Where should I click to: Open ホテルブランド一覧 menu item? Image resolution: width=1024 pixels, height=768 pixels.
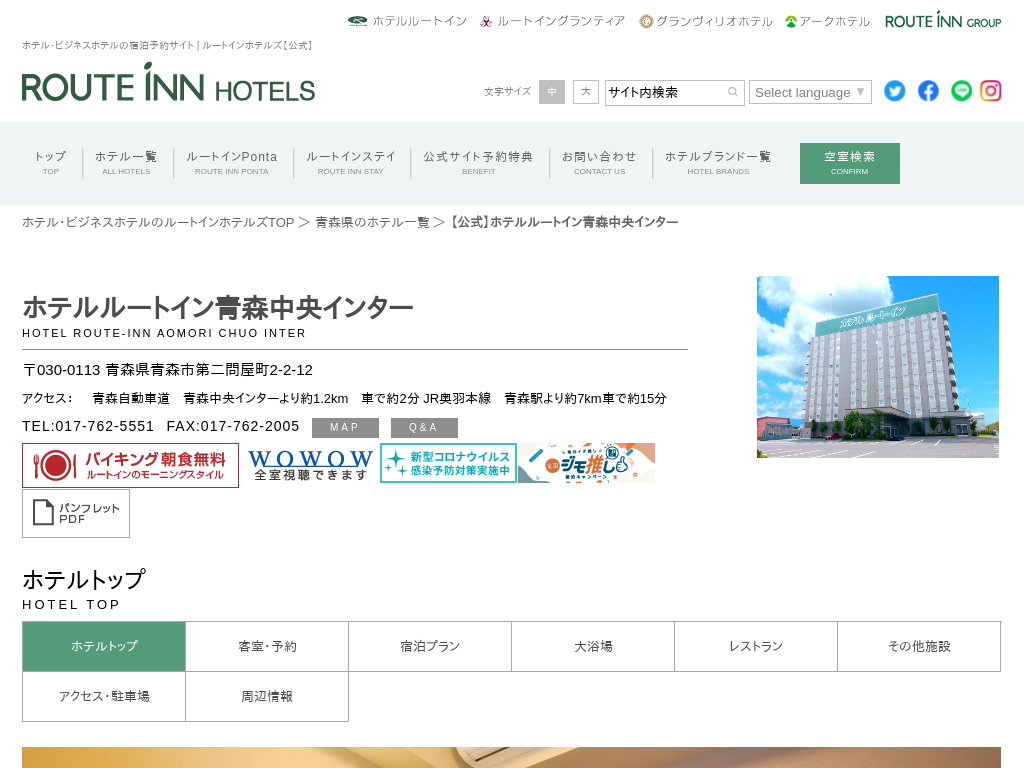[x=718, y=163]
